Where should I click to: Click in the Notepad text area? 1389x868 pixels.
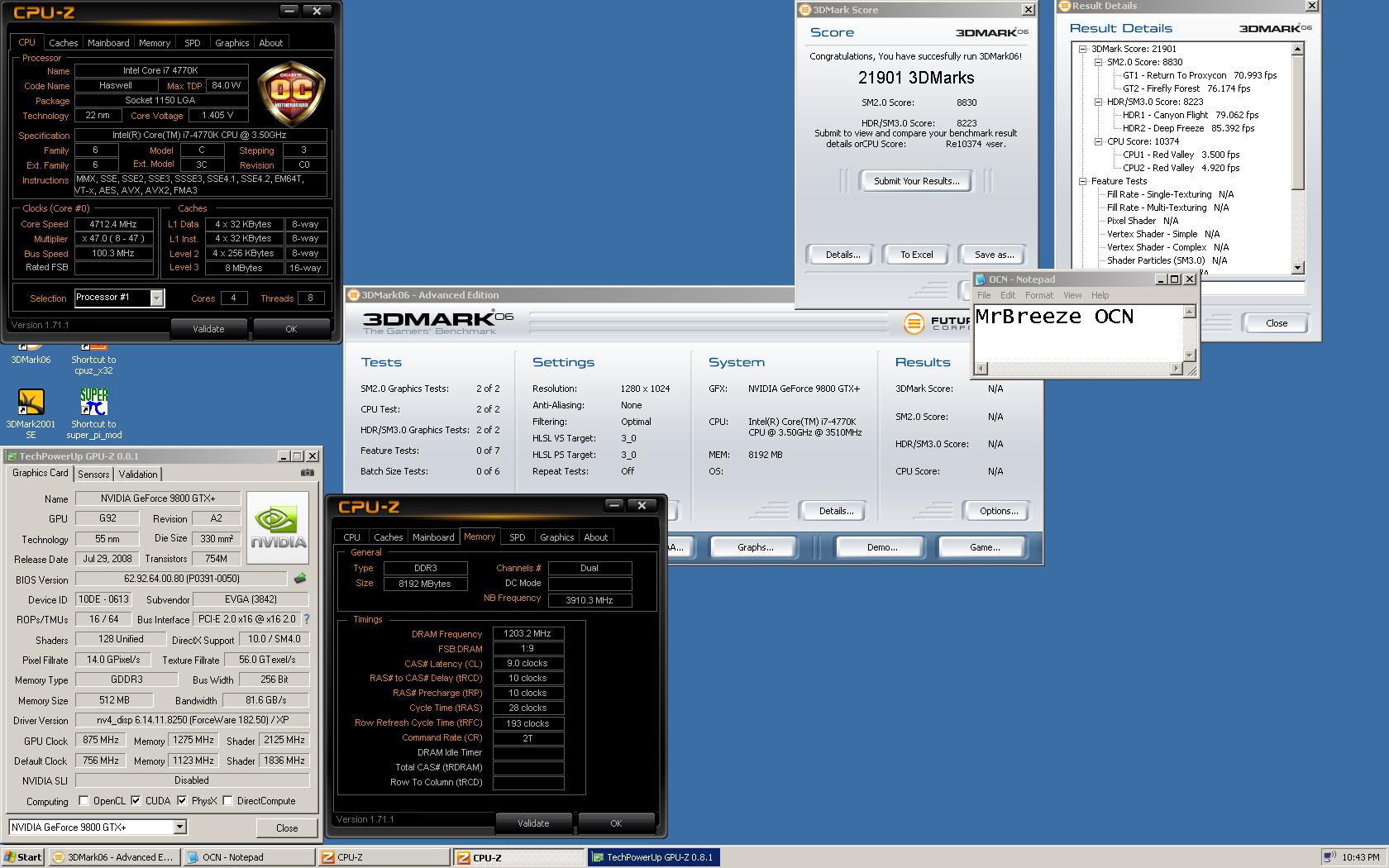tap(1079, 333)
